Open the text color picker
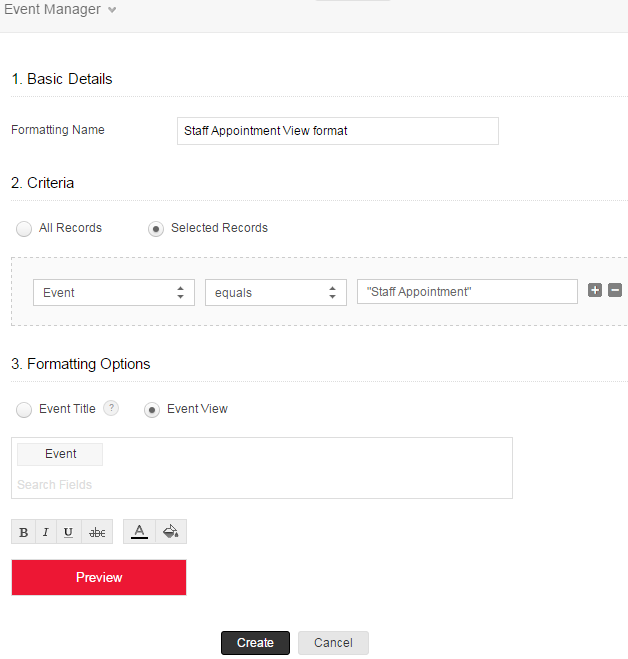The height and width of the screenshot is (659, 628). tap(140, 532)
